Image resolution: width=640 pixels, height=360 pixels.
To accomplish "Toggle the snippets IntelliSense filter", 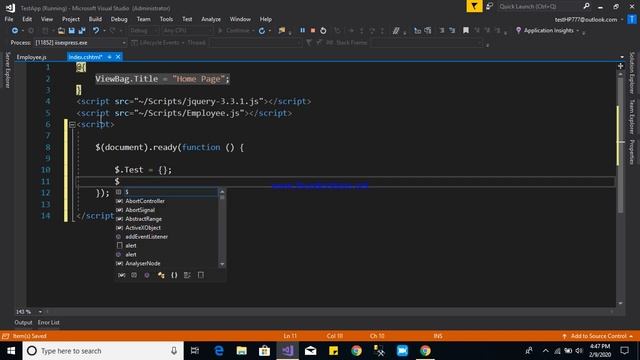I will pos(200,275).
